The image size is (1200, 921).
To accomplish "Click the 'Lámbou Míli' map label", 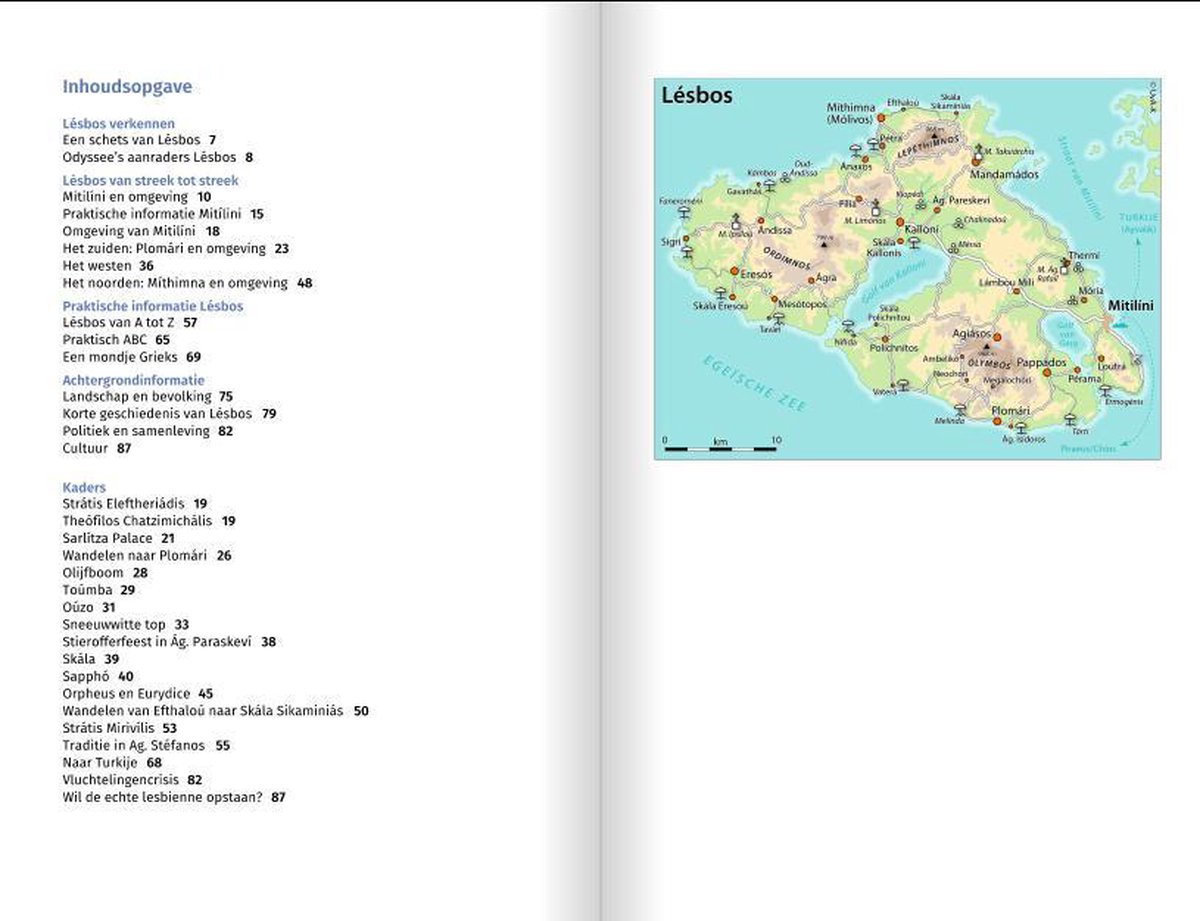I will click(1006, 282).
